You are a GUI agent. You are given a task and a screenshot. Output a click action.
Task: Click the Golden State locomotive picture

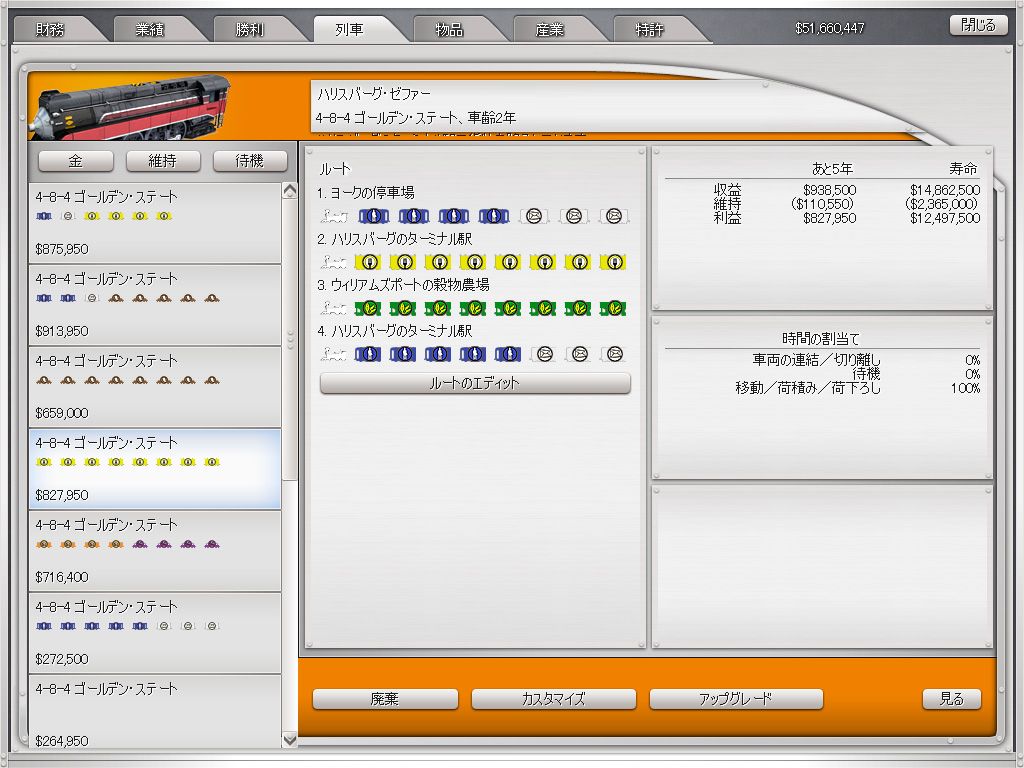pos(130,106)
